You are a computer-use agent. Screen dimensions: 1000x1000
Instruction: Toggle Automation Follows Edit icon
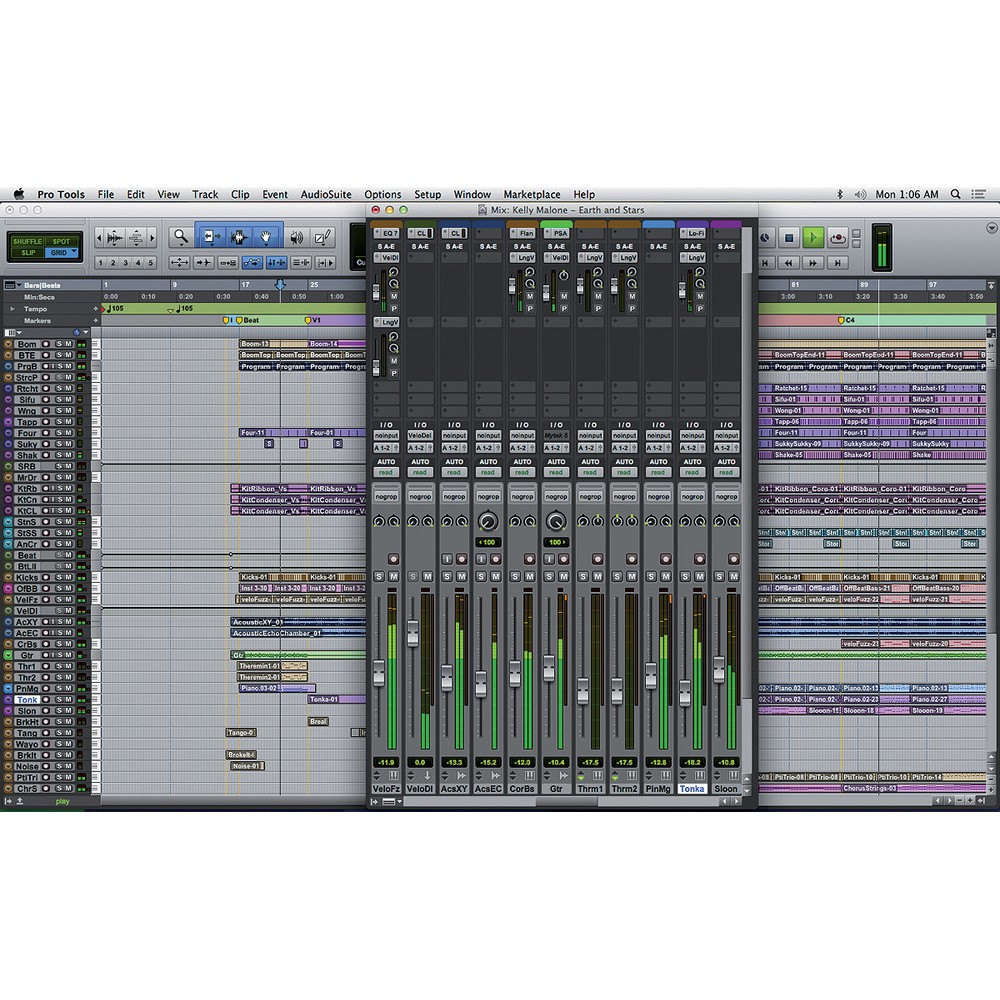(x=252, y=262)
